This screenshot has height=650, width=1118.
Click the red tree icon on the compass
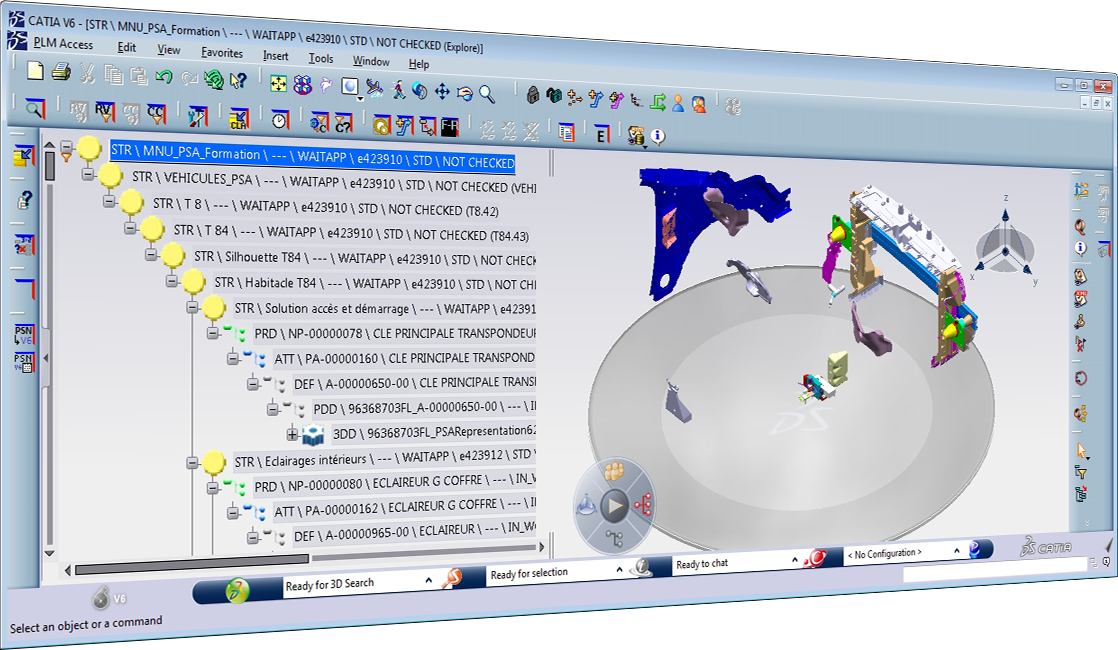(643, 505)
